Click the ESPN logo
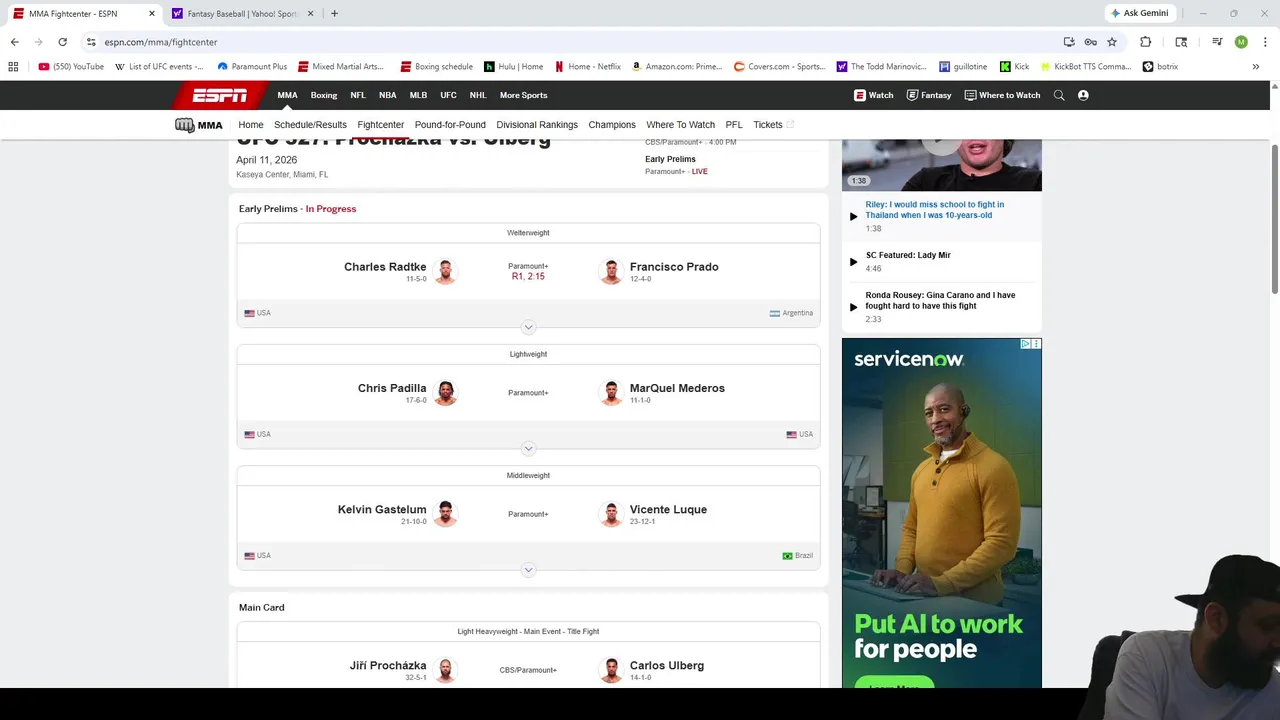 (x=220, y=95)
